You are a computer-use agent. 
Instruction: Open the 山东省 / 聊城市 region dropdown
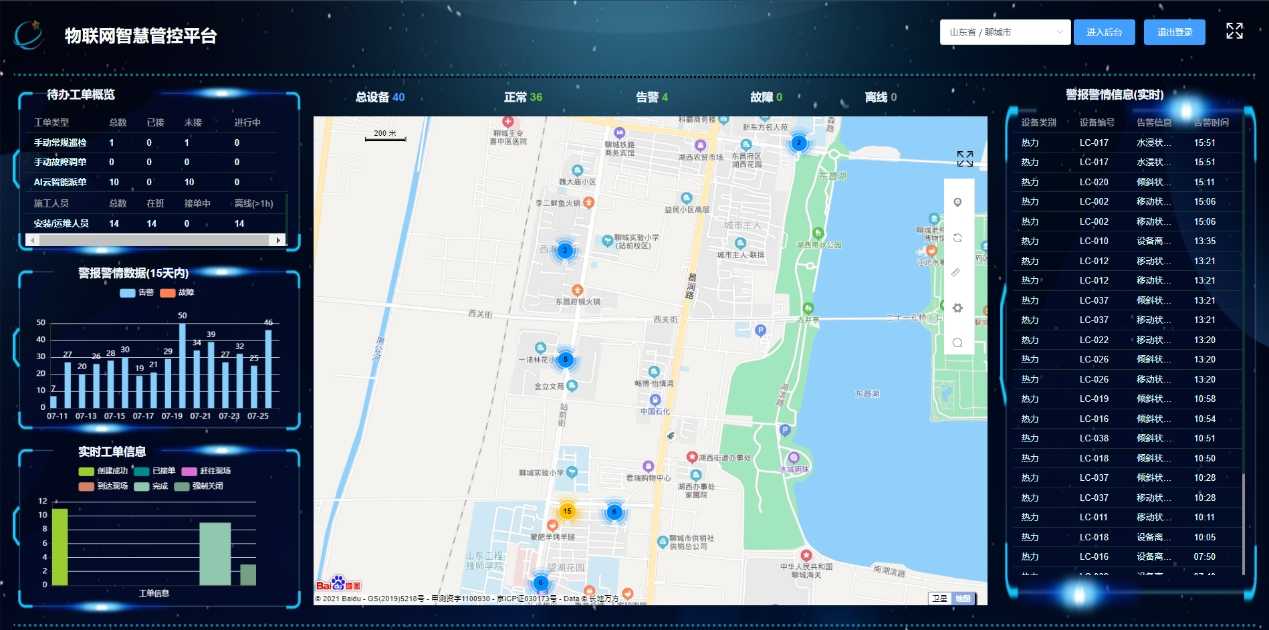click(1004, 32)
